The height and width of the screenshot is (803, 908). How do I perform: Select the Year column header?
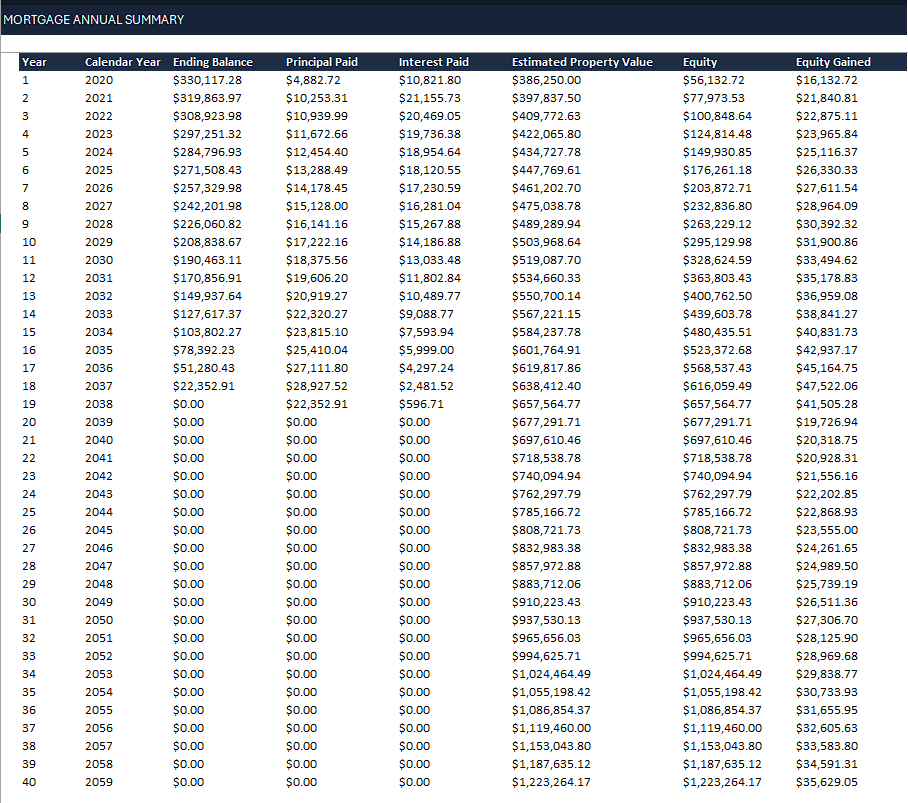pos(34,62)
